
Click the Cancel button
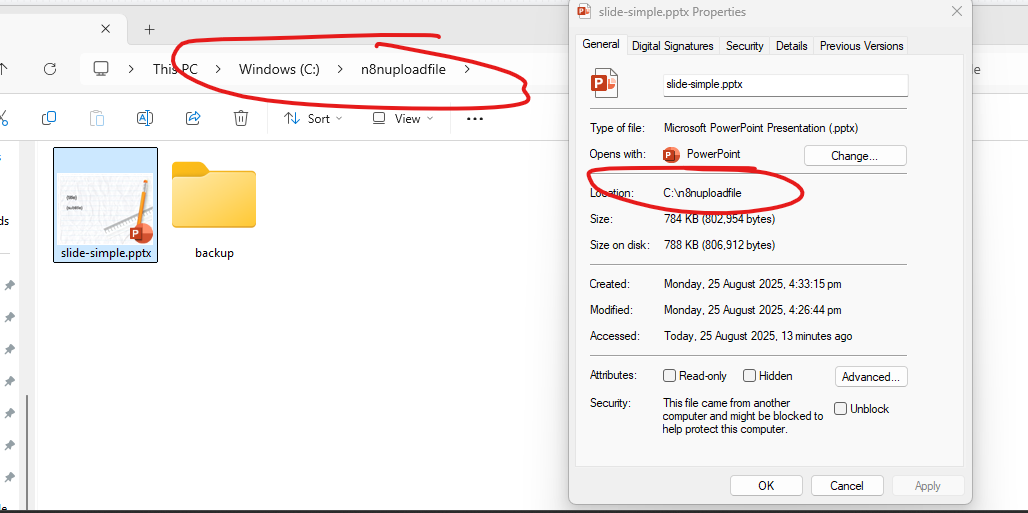(x=846, y=486)
